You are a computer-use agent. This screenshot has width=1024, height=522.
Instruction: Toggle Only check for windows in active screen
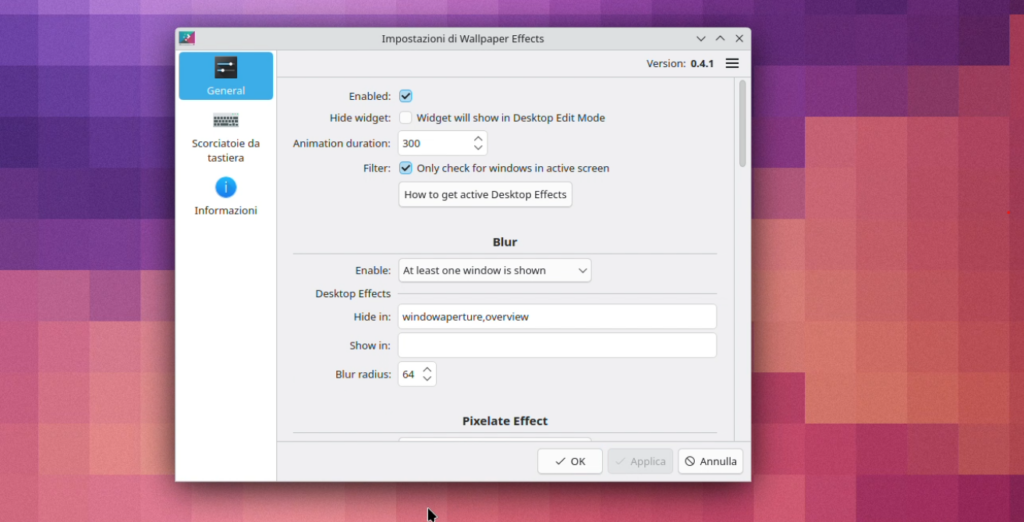(x=406, y=168)
